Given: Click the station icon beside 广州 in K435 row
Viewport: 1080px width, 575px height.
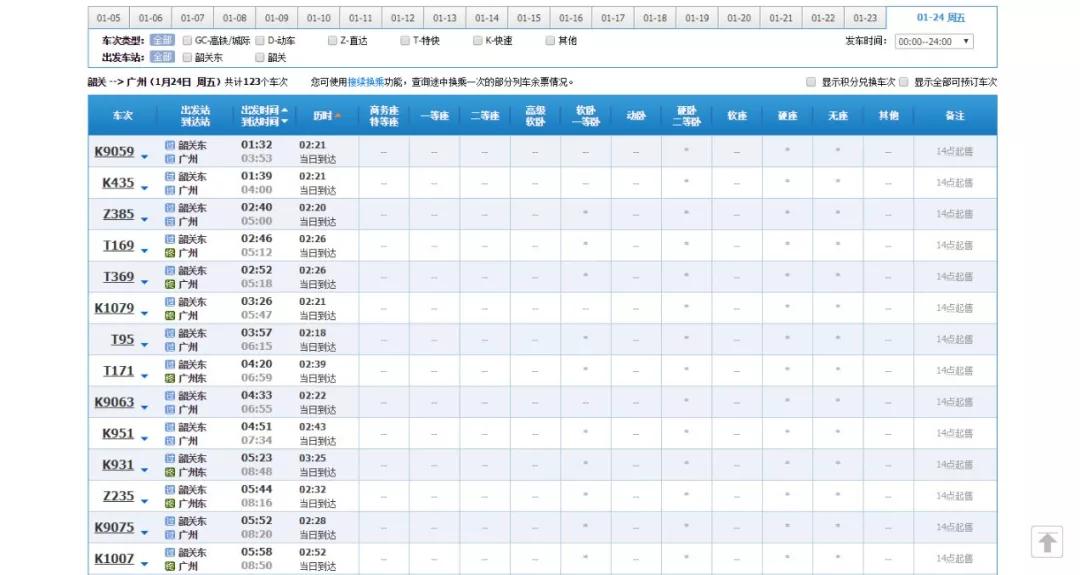Looking at the screenshot, I should tap(169, 190).
